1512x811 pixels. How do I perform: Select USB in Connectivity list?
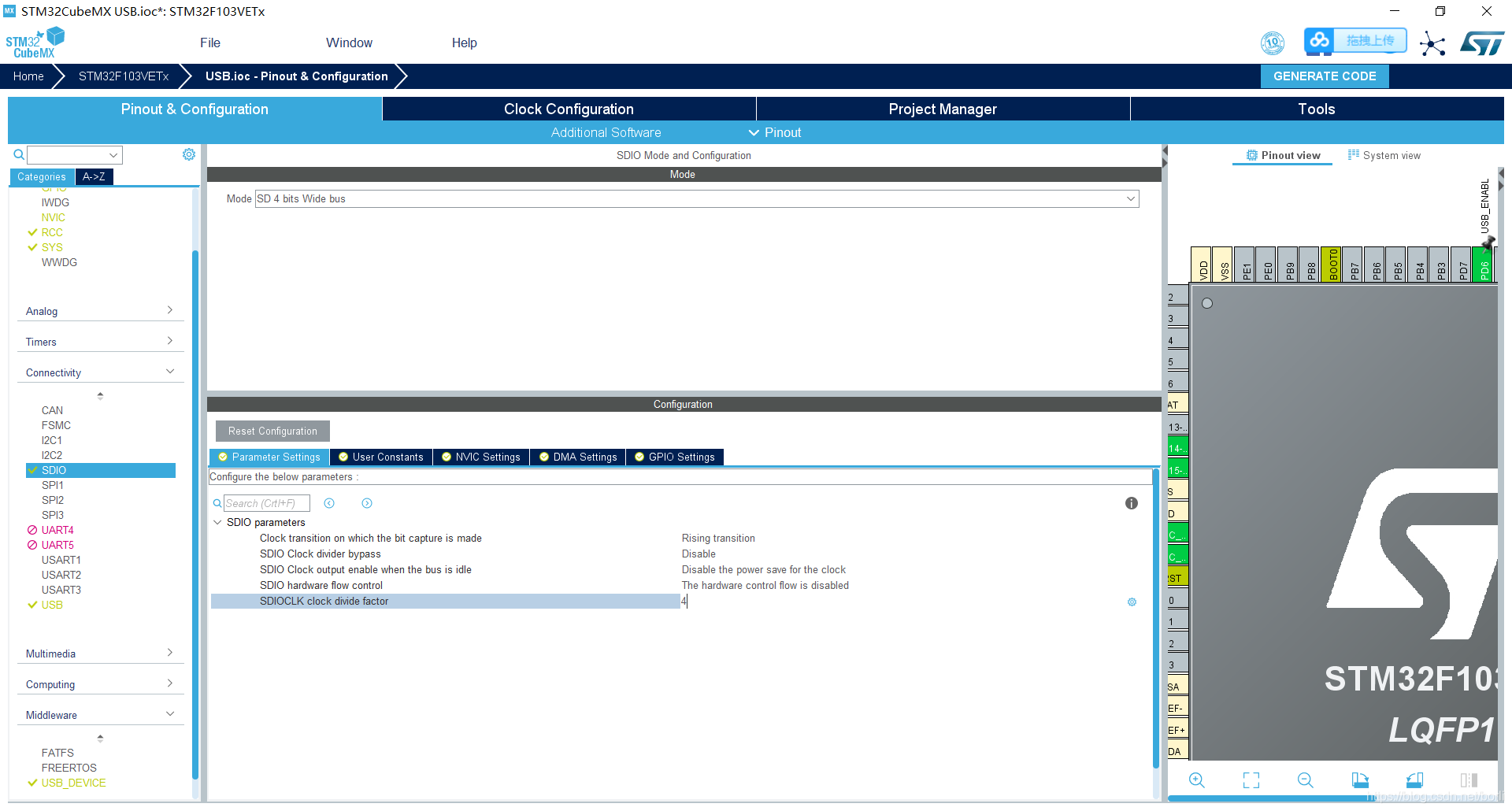52,605
